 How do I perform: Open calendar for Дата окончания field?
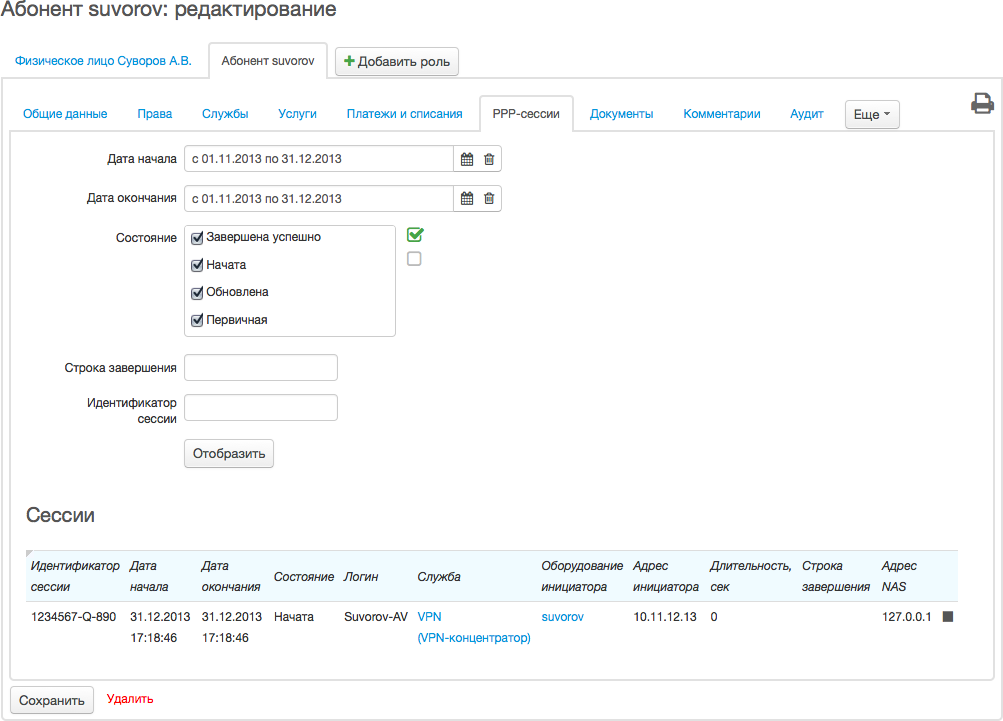(x=466, y=199)
